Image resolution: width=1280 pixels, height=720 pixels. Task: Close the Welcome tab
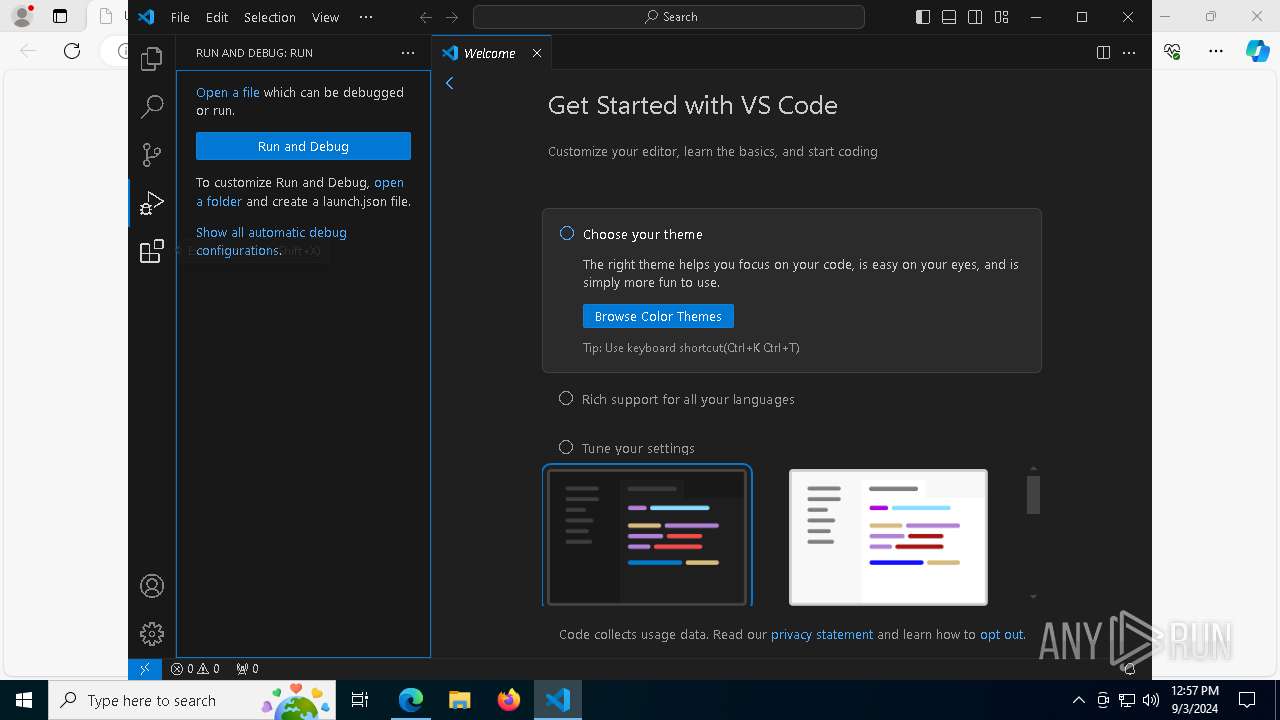tap(537, 53)
